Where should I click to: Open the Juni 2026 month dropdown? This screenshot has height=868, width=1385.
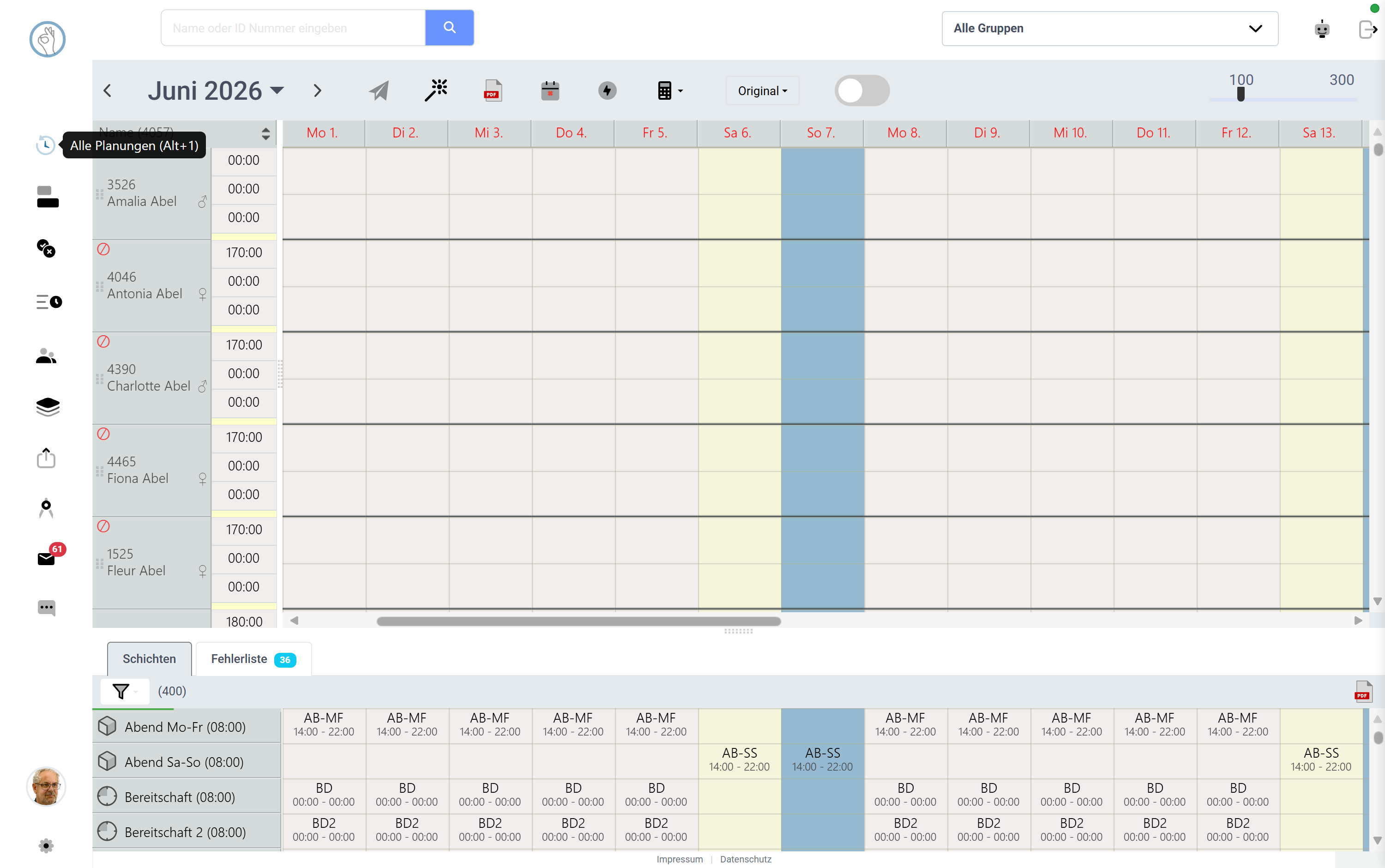coord(216,90)
